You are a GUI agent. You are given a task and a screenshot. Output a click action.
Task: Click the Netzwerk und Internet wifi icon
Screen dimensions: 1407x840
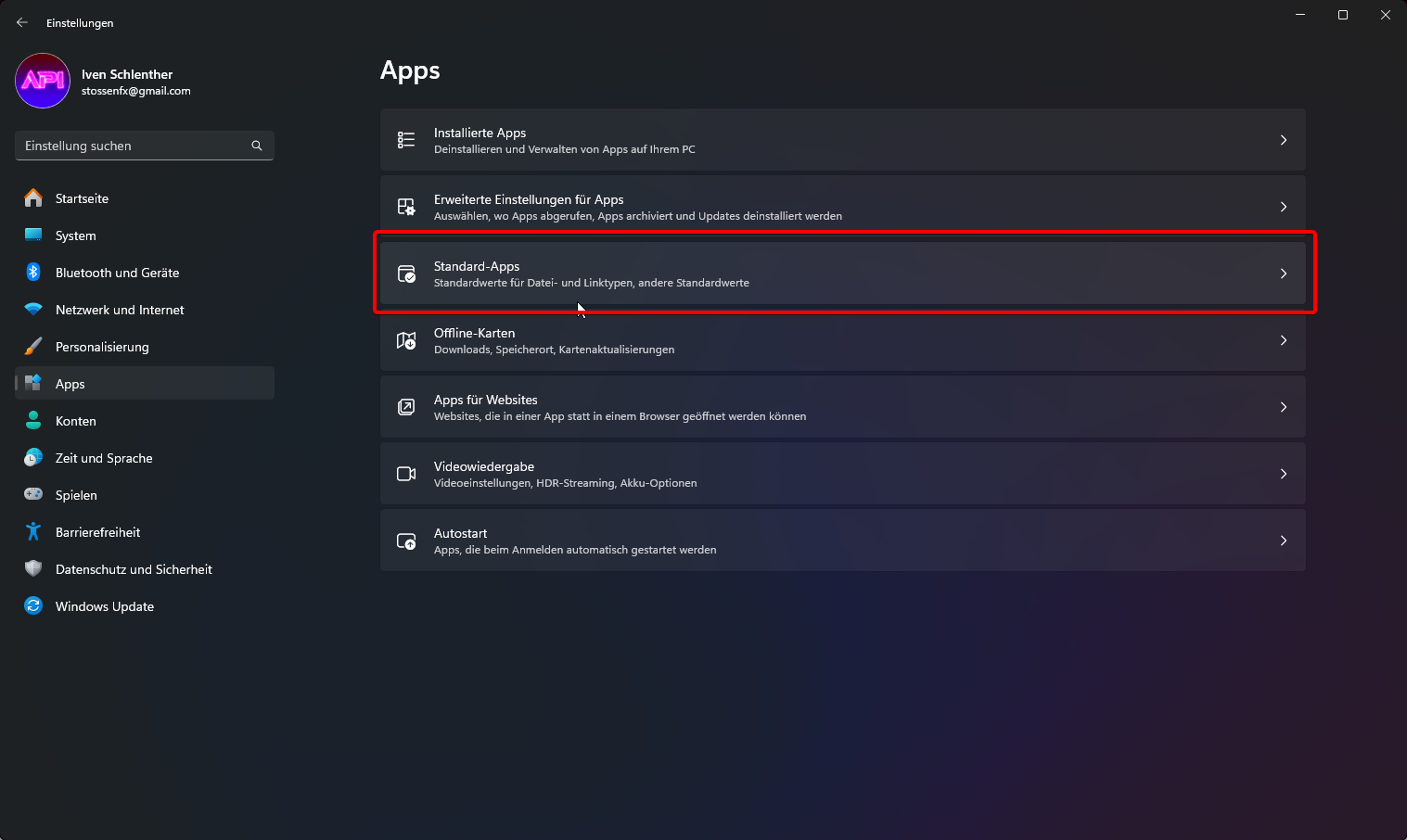(33, 310)
